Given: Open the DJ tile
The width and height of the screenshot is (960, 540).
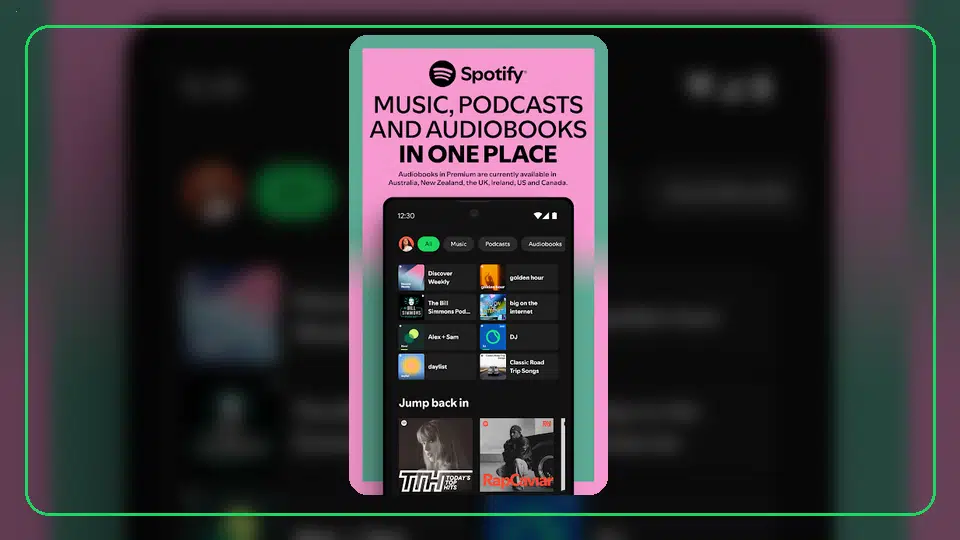Looking at the screenshot, I should click(x=519, y=337).
